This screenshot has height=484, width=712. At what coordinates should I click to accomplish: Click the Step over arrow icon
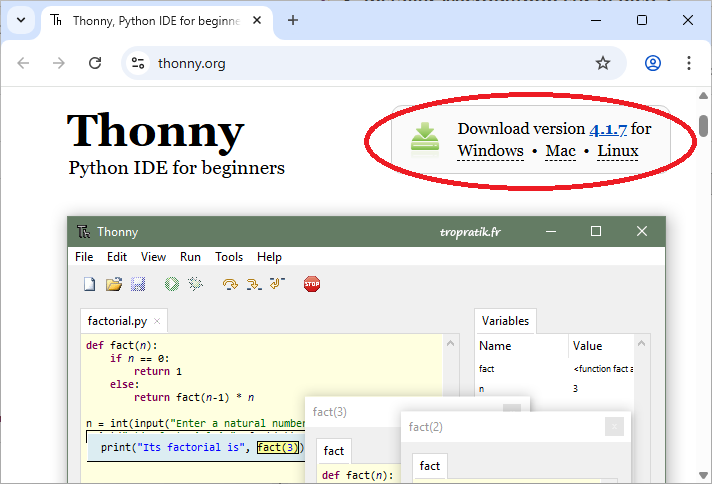(230, 284)
